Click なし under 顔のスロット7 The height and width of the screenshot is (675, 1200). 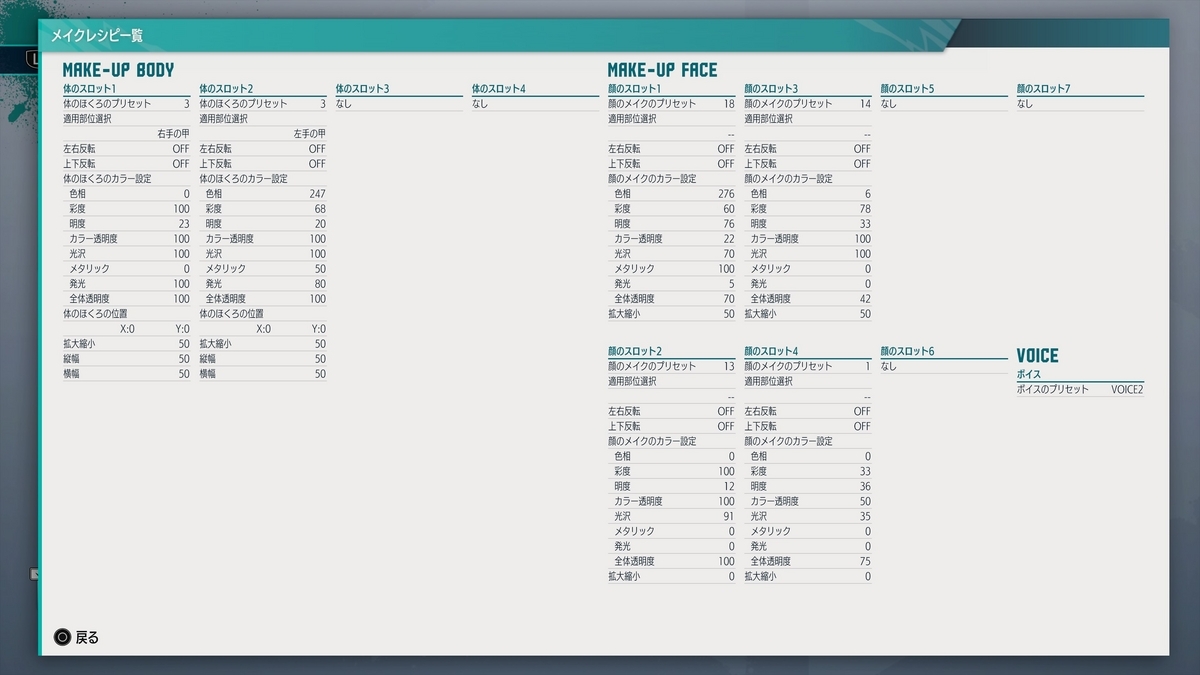point(1025,104)
